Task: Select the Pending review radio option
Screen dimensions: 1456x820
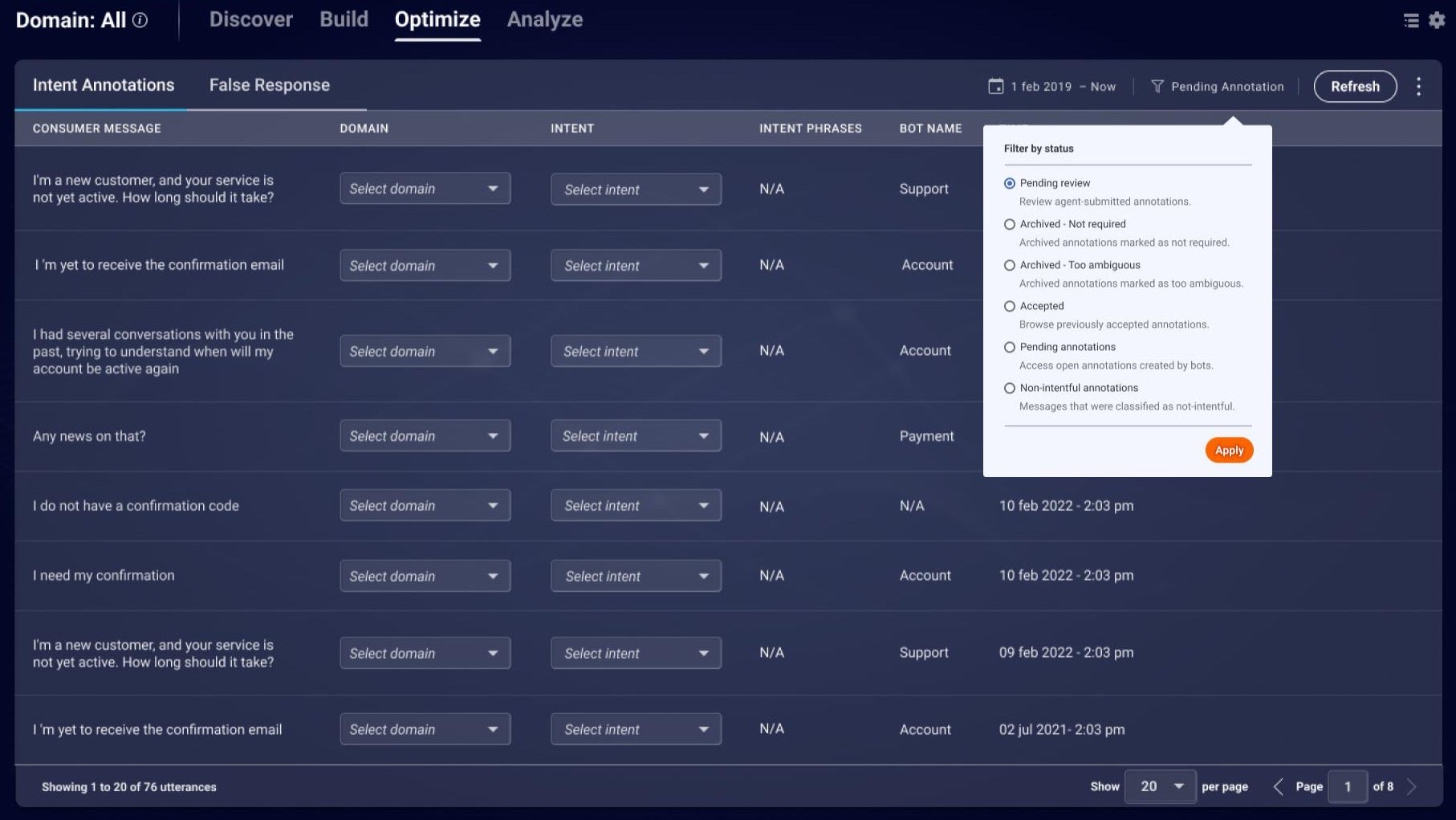Action: click(x=1010, y=183)
